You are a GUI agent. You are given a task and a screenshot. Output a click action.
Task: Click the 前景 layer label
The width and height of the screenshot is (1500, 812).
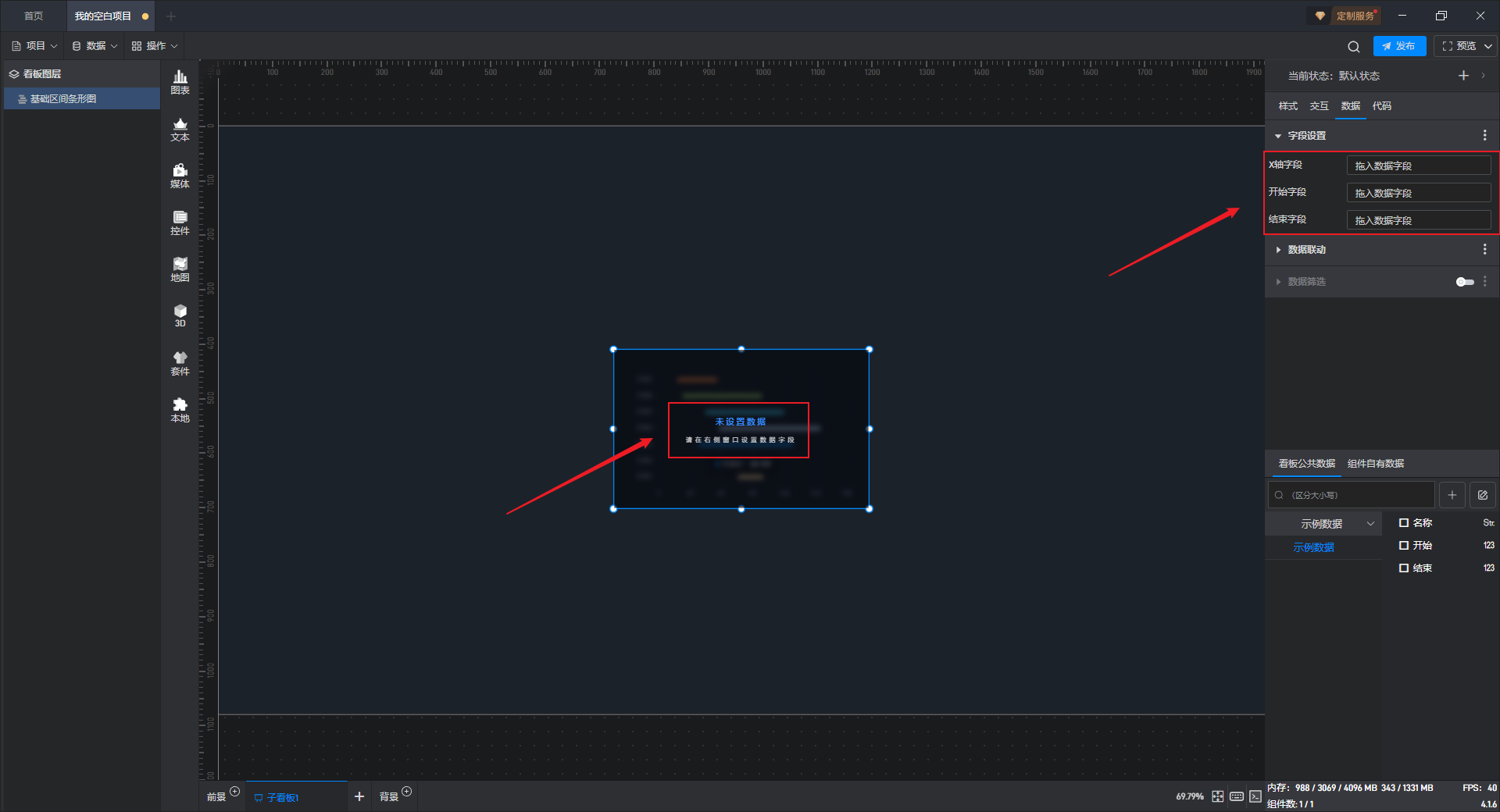pyautogui.click(x=216, y=797)
